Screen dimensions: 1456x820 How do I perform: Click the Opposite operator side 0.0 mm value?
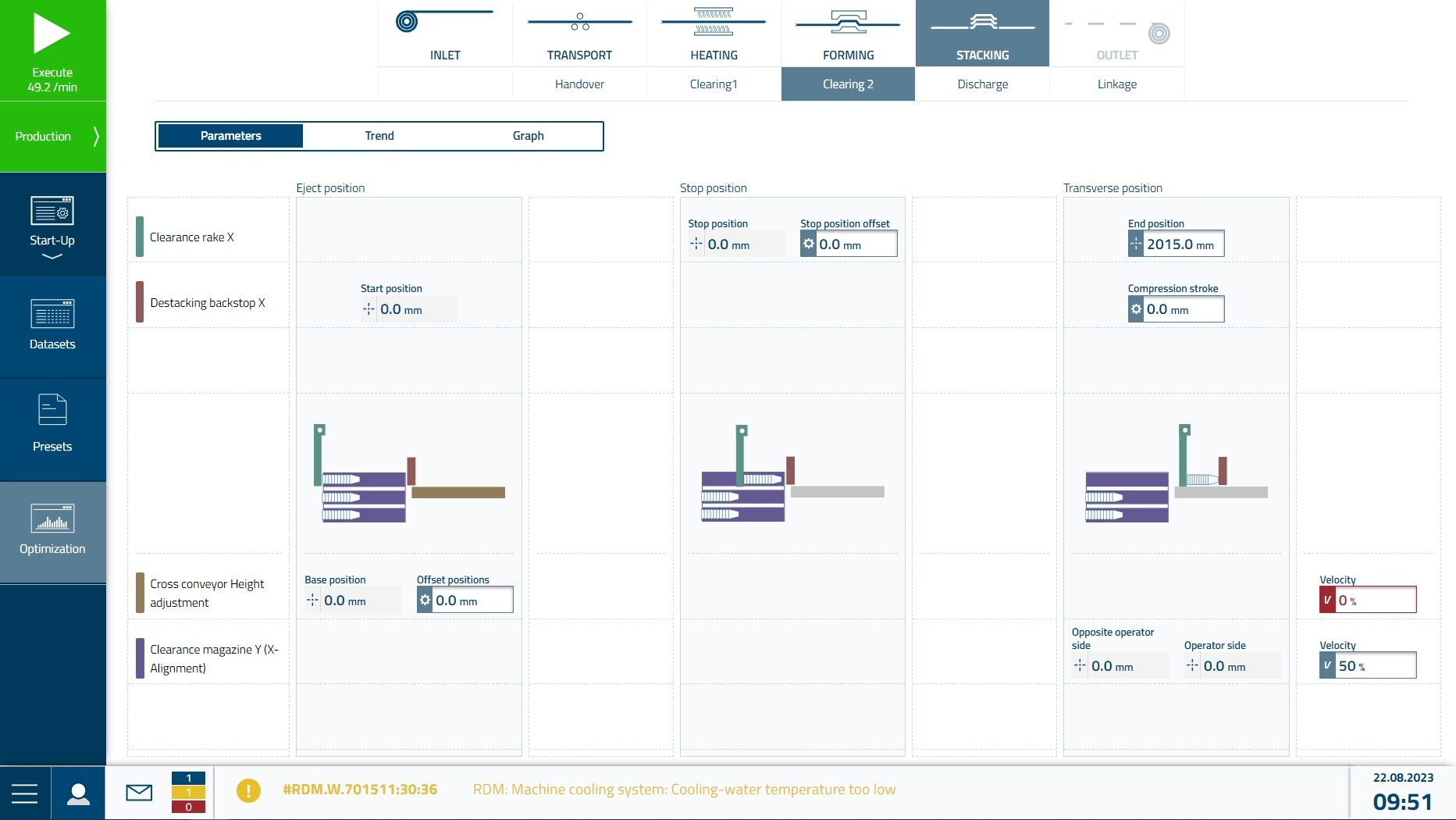coord(1120,665)
